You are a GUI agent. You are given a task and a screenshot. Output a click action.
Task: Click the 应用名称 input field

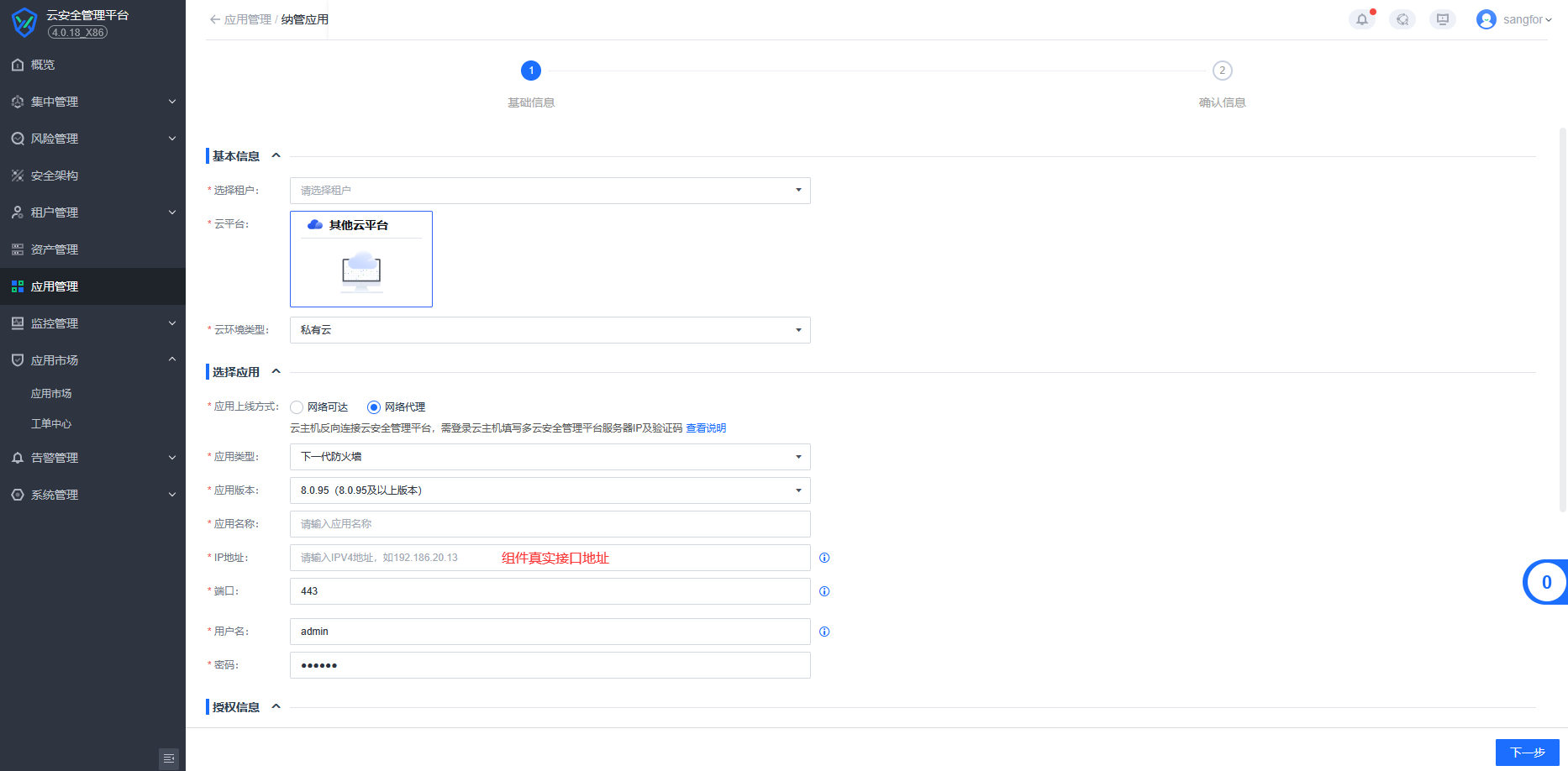(x=550, y=524)
